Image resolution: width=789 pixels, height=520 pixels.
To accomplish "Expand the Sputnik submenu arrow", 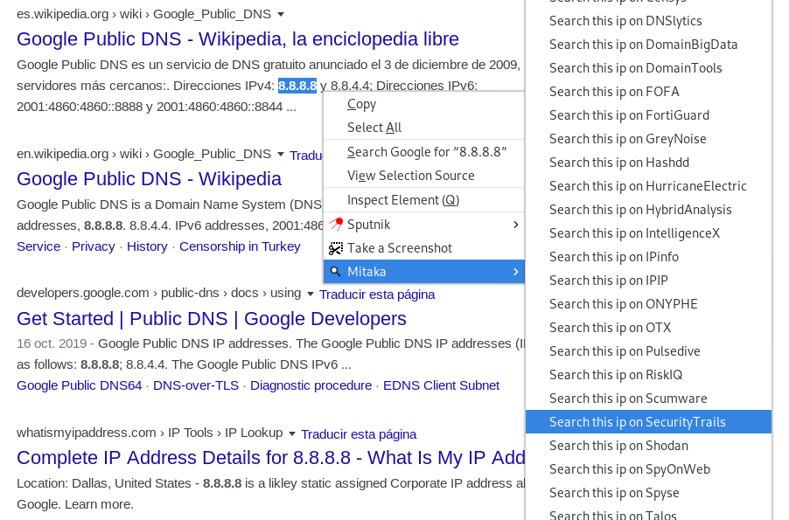I will [x=515, y=225].
